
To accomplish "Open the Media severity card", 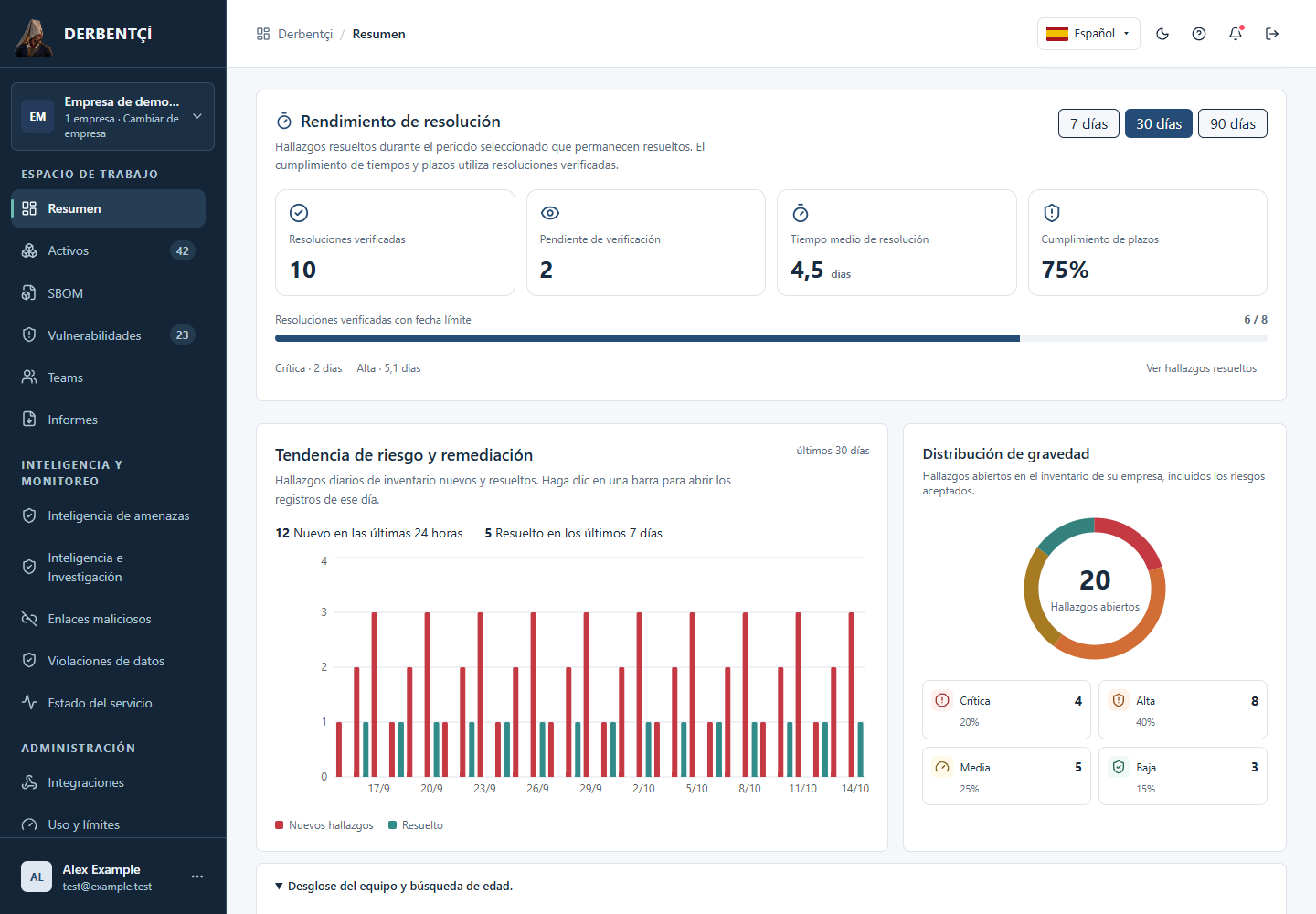I will tap(1006, 776).
